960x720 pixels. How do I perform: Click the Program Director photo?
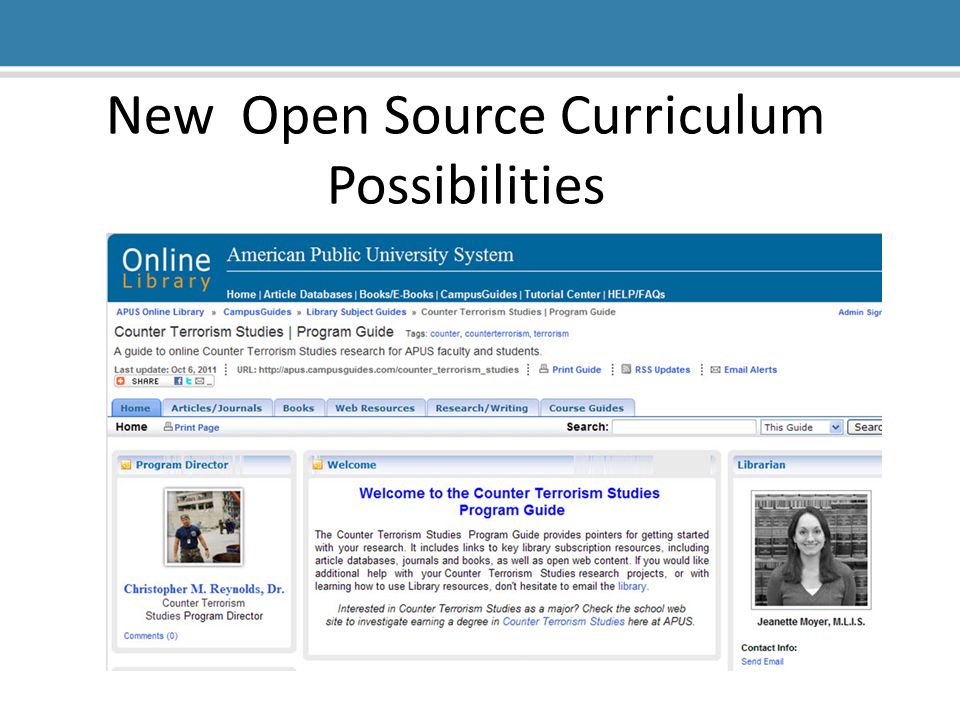tap(204, 527)
